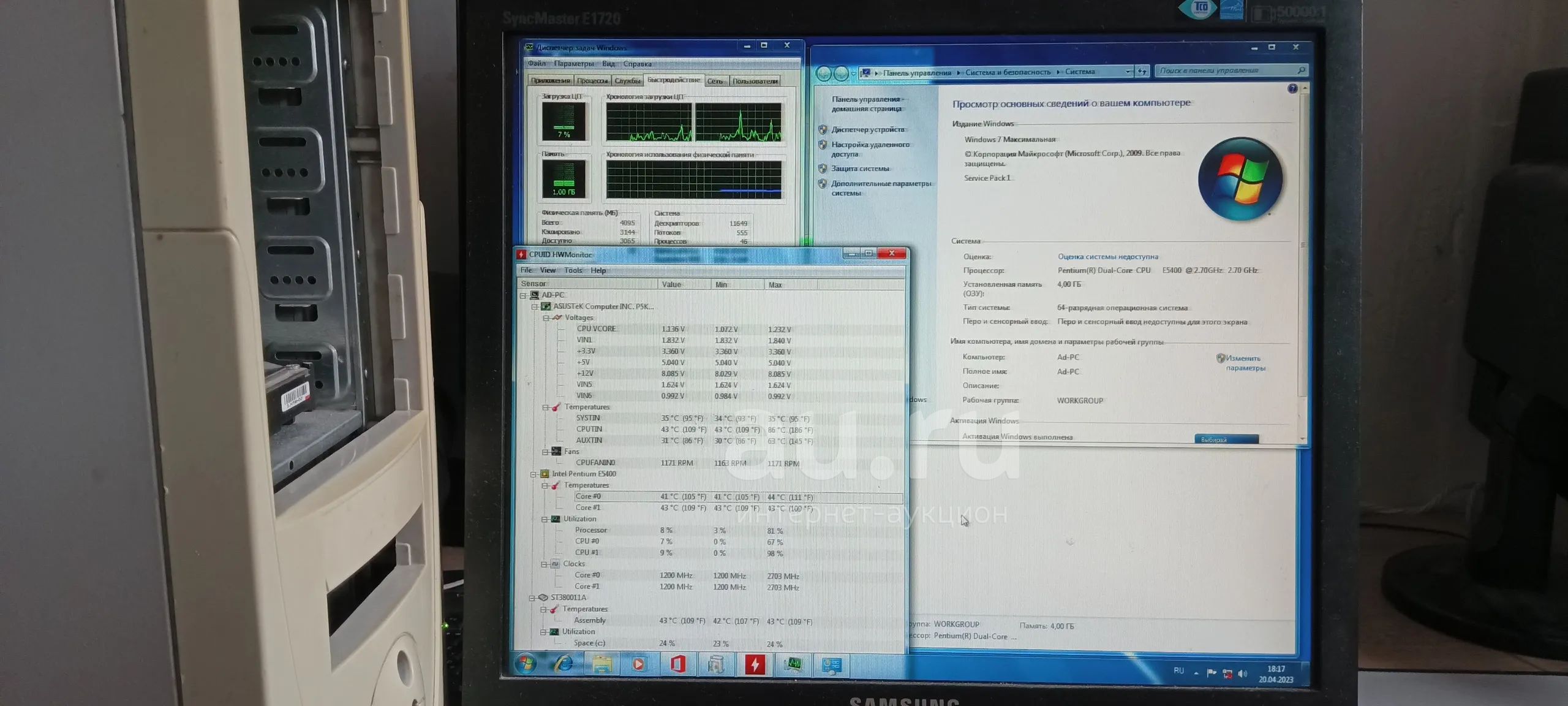1568x706 pixels.
Task: Open the network tray icon
Action: point(1227,674)
